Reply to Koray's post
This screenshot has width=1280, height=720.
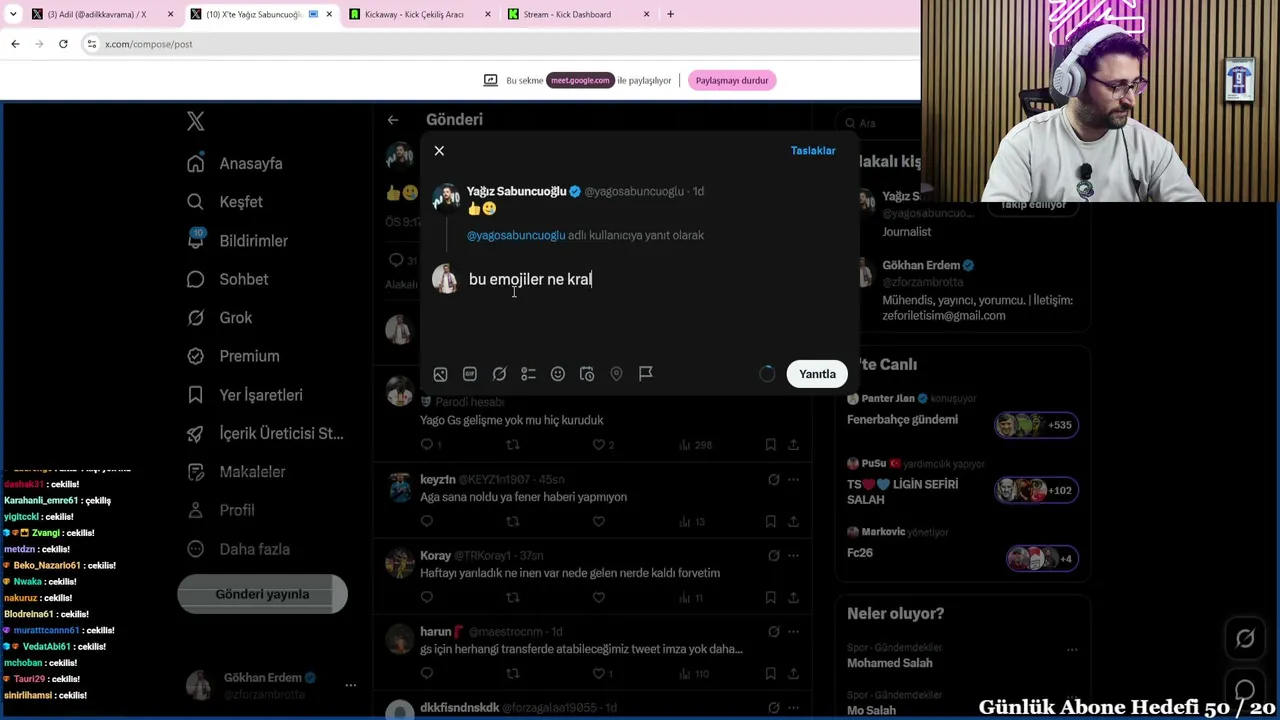[427, 598]
